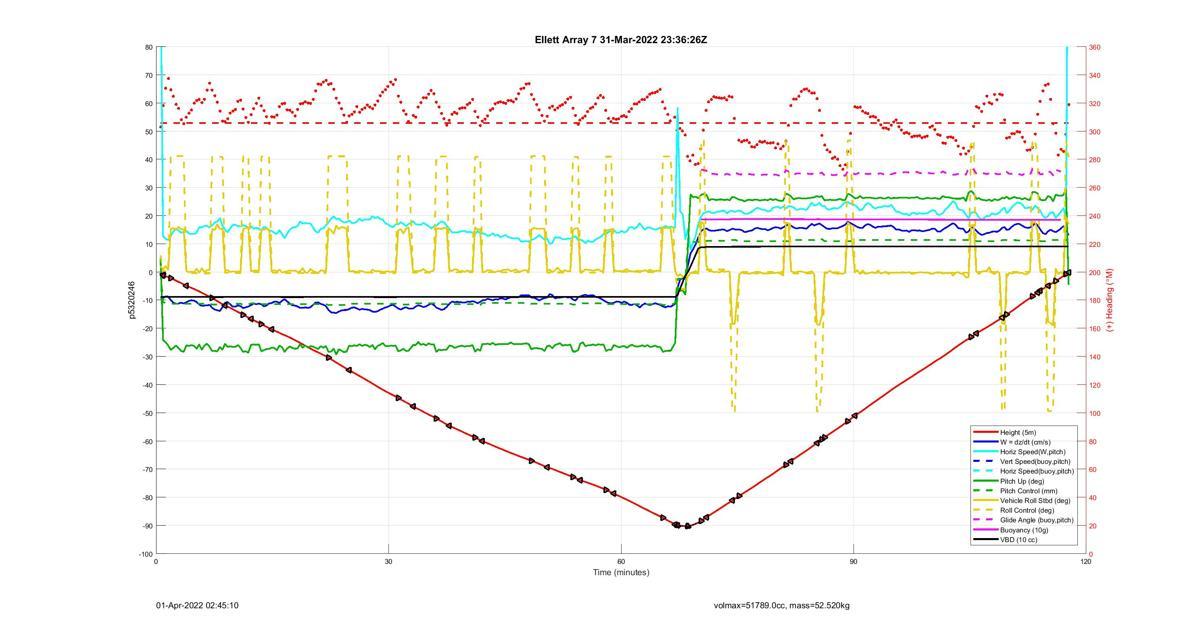
Task: Click the plot title 'Ellett Array 7 31-Mar-2022 23:36:26Z'
Action: pos(621,40)
